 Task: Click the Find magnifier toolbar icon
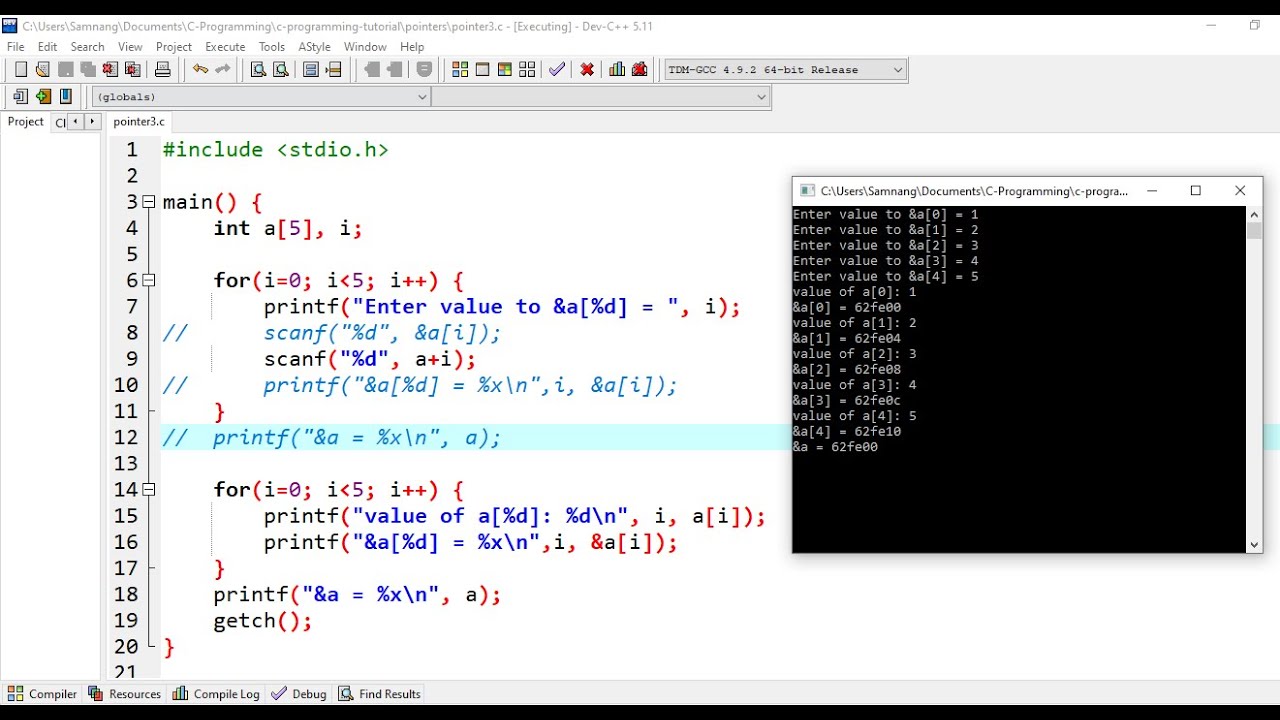coord(258,69)
